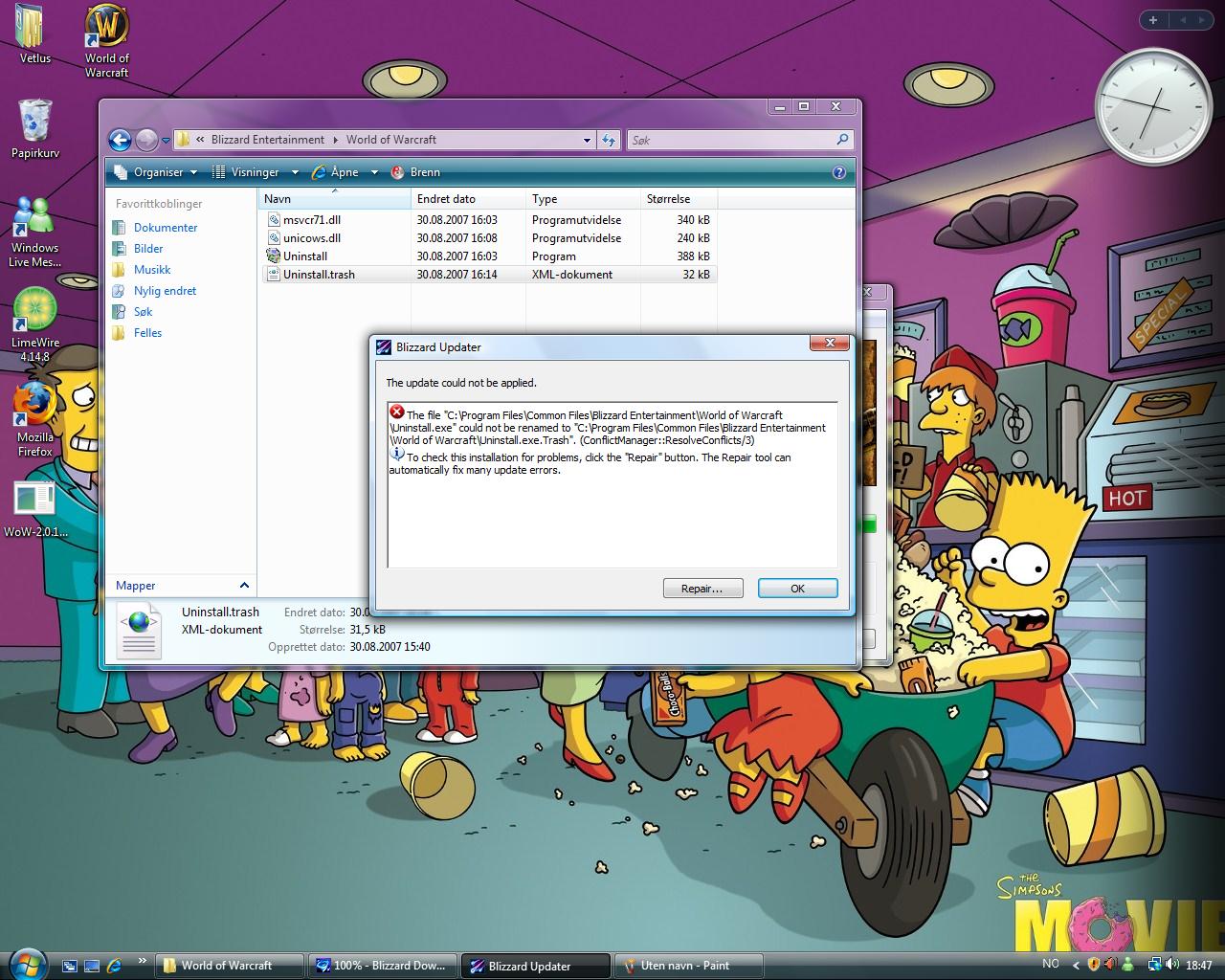Click the Explorer back arrow button
Image resolution: width=1225 pixels, height=980 pixels.
click(119, 140)
